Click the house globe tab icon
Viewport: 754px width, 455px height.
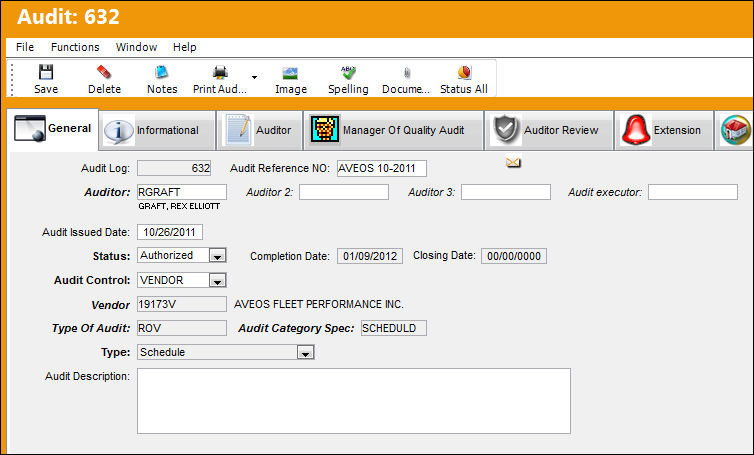[x=735, y=130]
